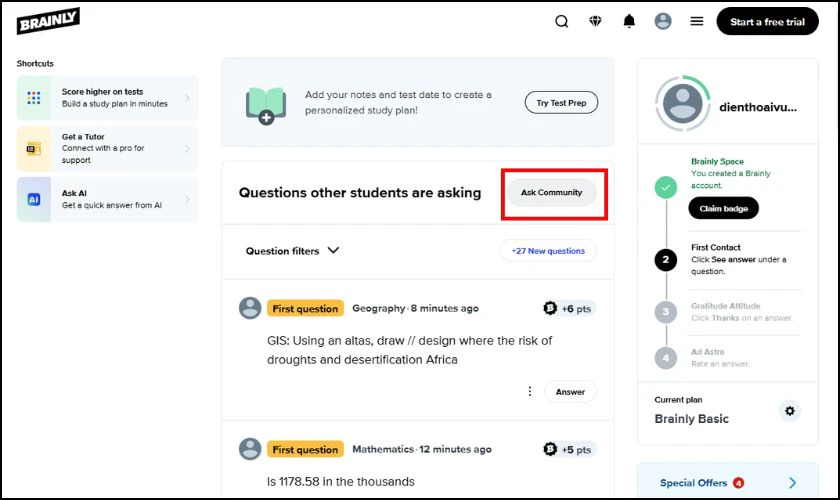Expand Special Offers chevron arrow
Image resolution: width=840 pixels, height=500 pixels.
click(792, 482)
